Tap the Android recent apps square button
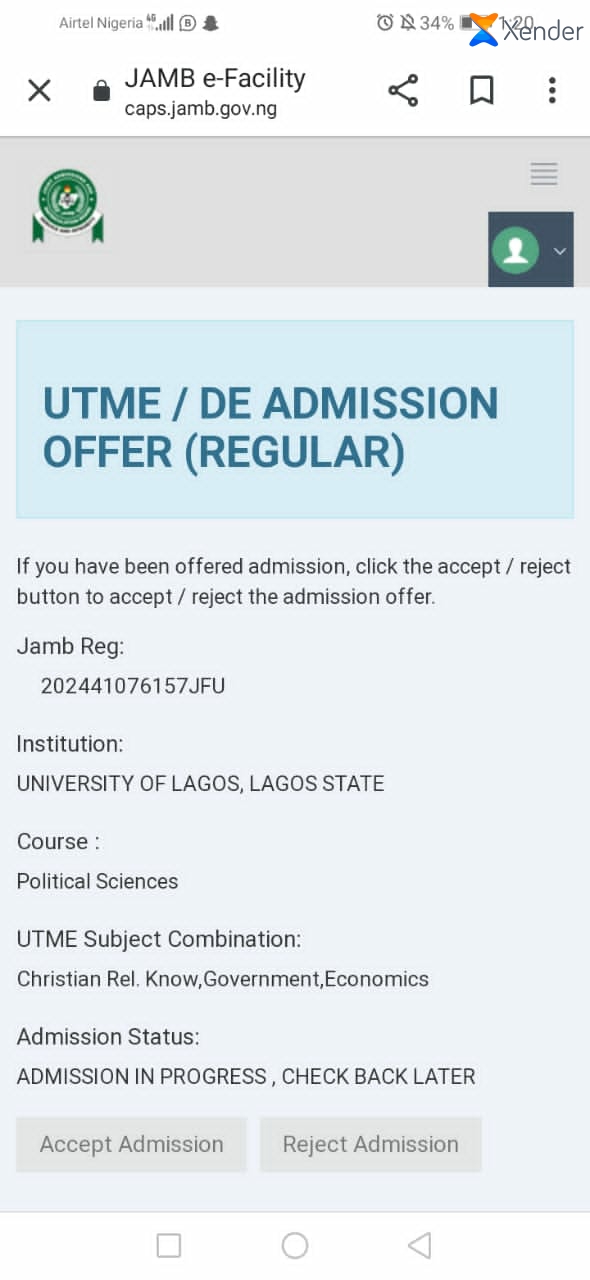Viewport: 590px width, 1280px height. 169,1245
